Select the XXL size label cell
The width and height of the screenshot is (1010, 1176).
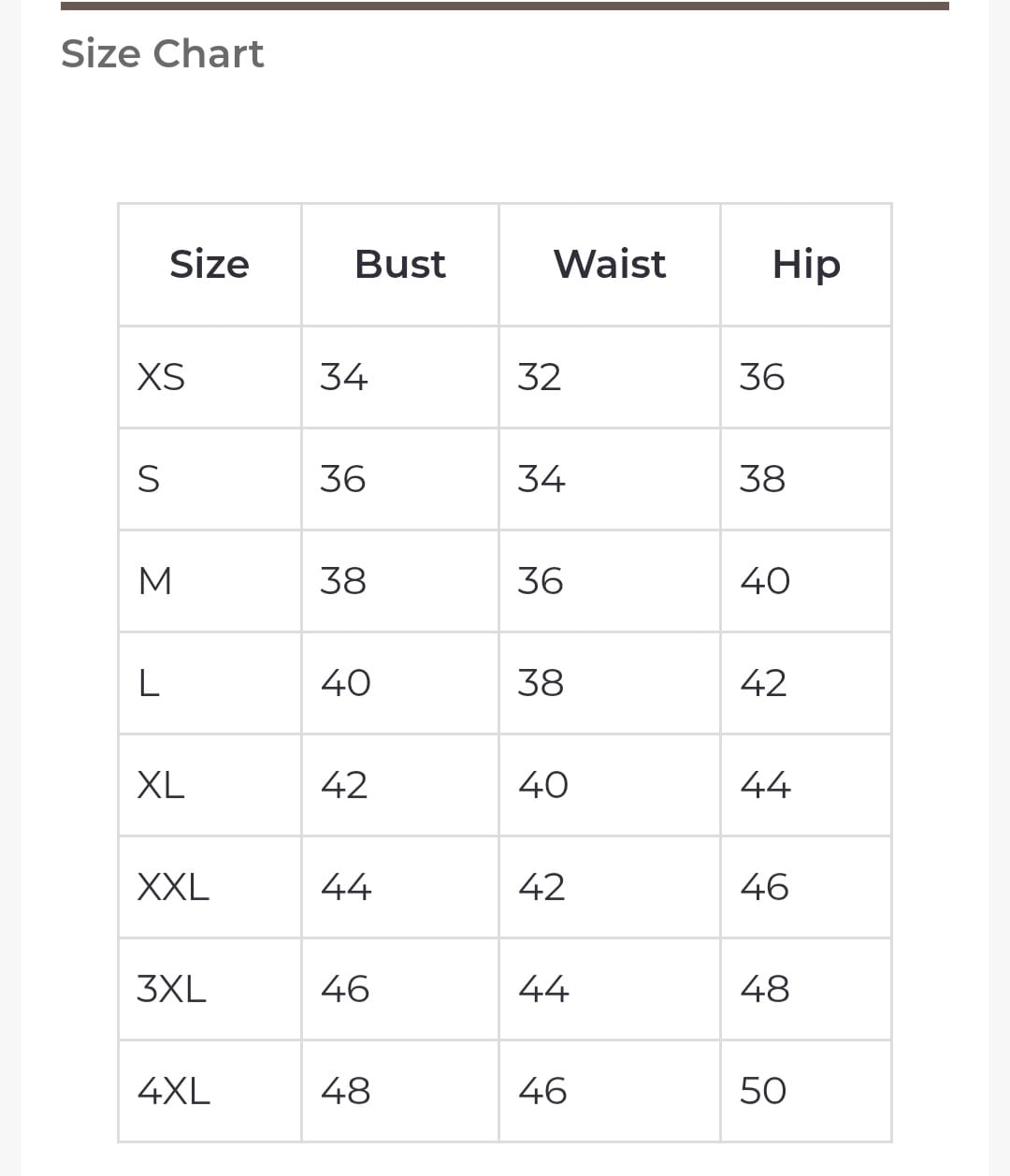173,887
